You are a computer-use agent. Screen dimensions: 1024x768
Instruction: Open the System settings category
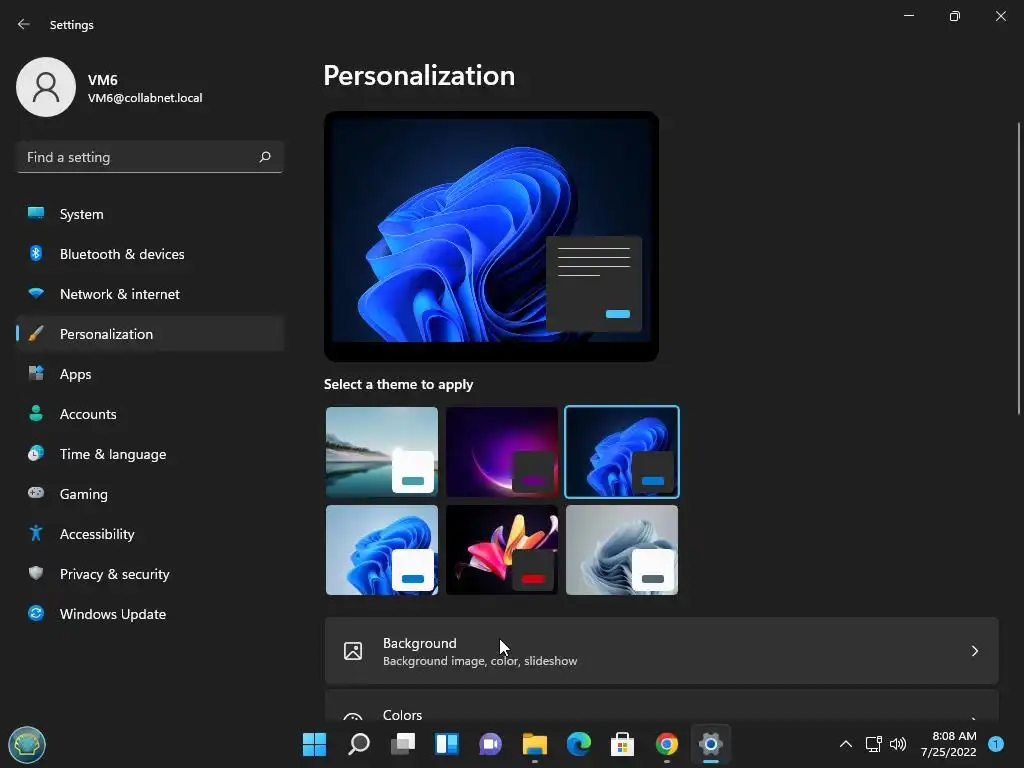[x=150, y=214]
